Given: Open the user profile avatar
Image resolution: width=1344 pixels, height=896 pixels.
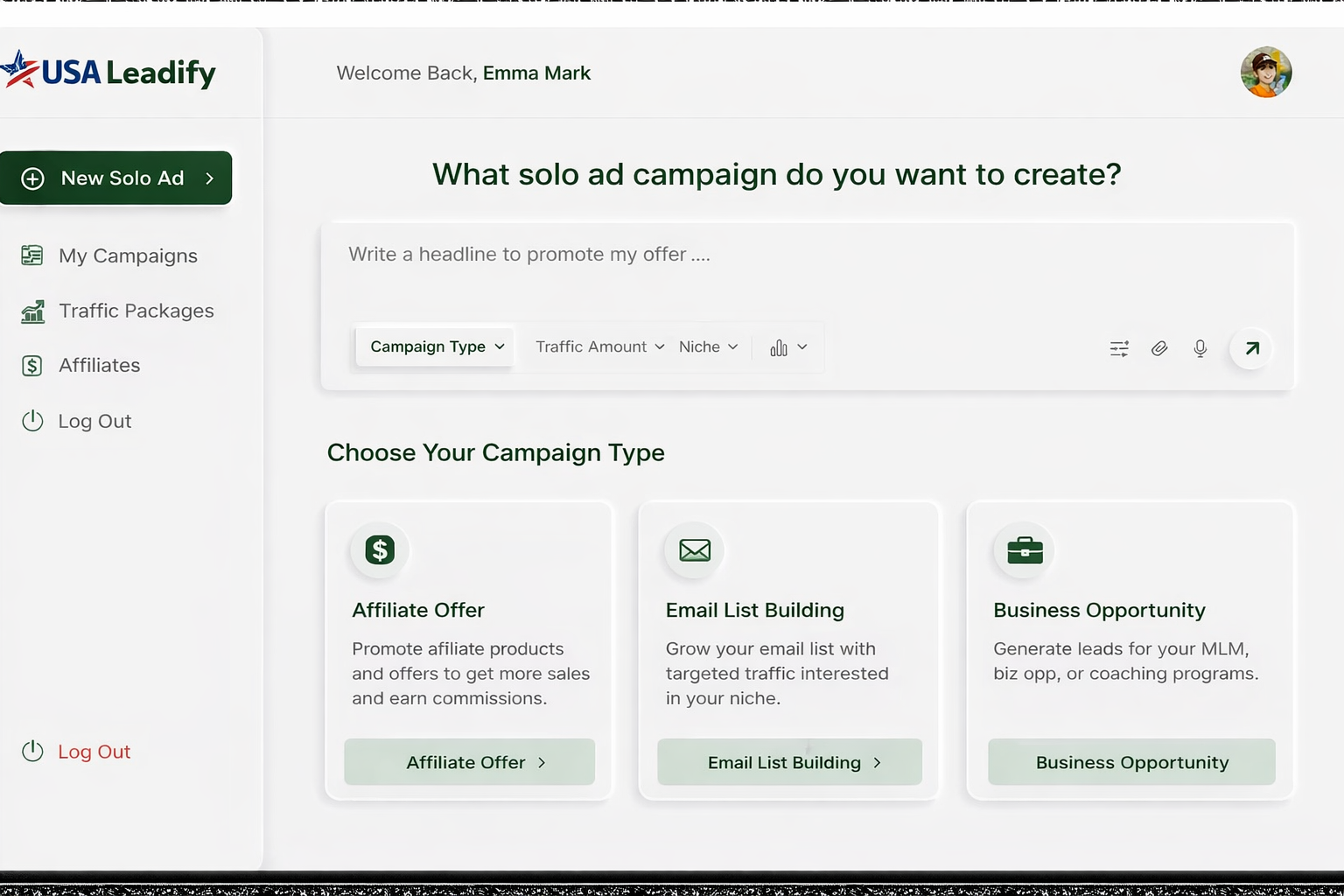Looking at the screenshot, I should tap(1265, 73).
